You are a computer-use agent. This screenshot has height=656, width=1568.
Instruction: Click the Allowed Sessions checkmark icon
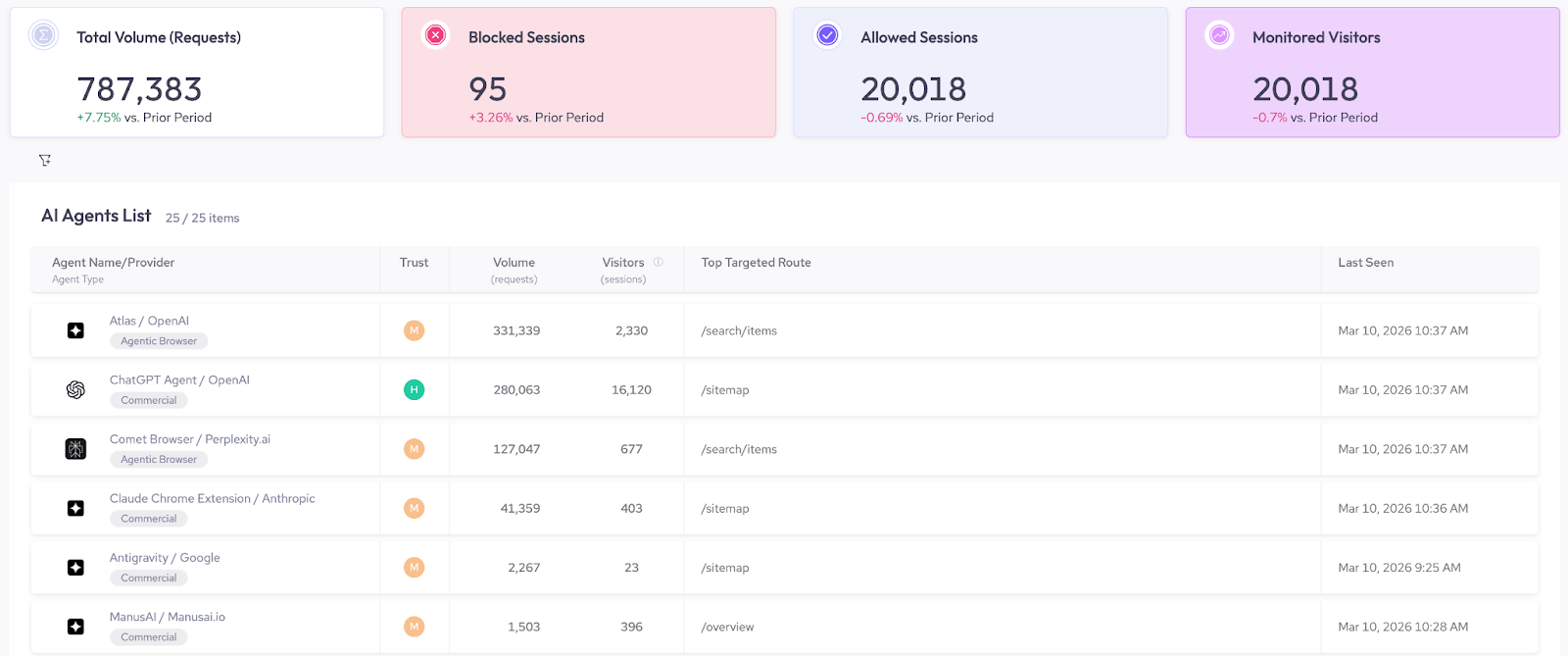(827, 35)
